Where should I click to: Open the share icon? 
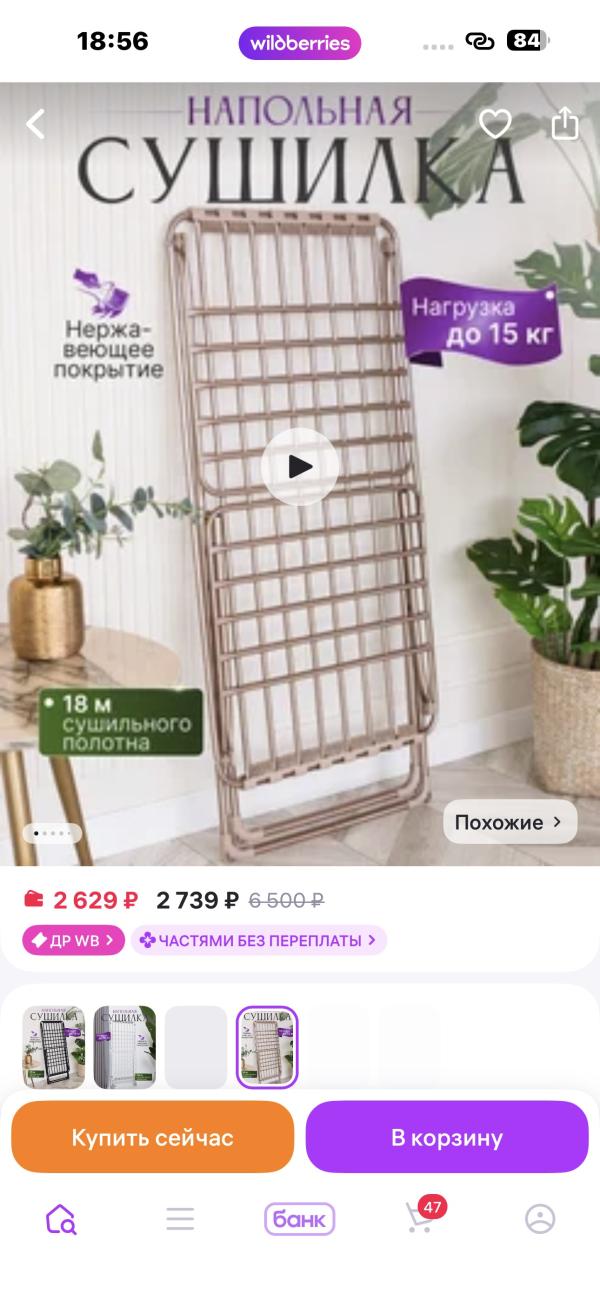565,123
